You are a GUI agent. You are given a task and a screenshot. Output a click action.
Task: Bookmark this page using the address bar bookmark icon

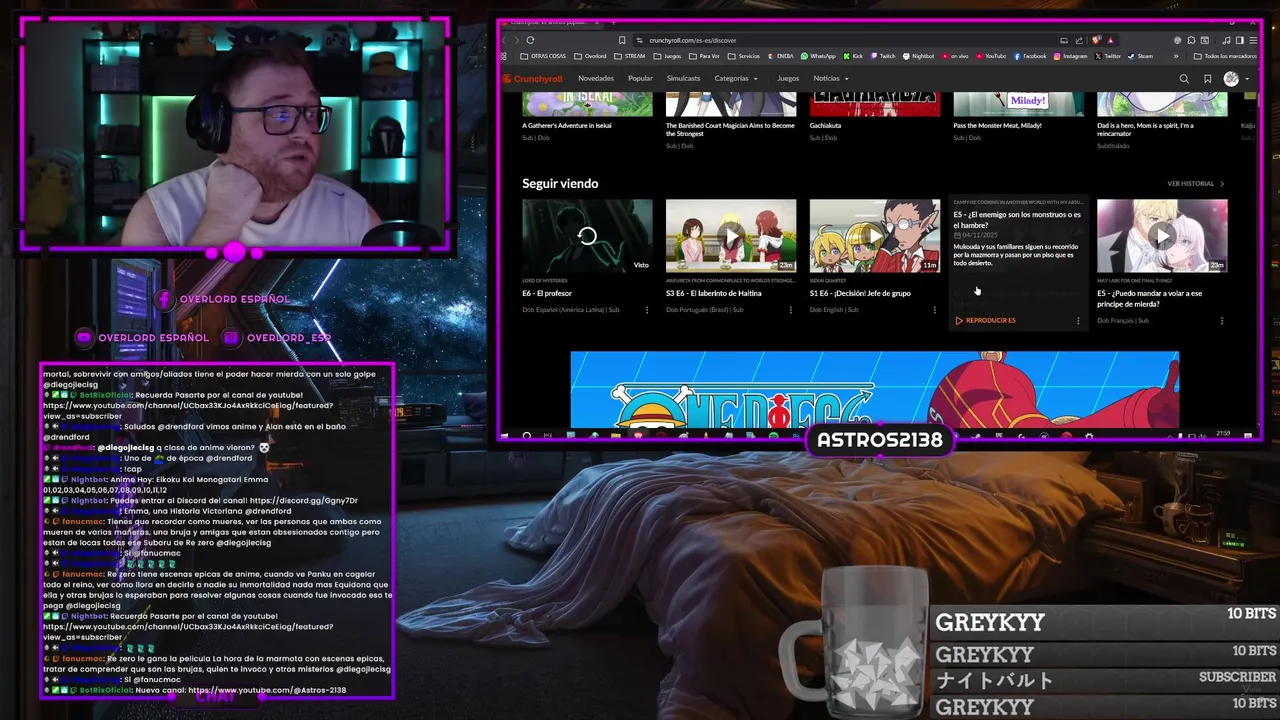pyautogui.click(x=622, y=40)
